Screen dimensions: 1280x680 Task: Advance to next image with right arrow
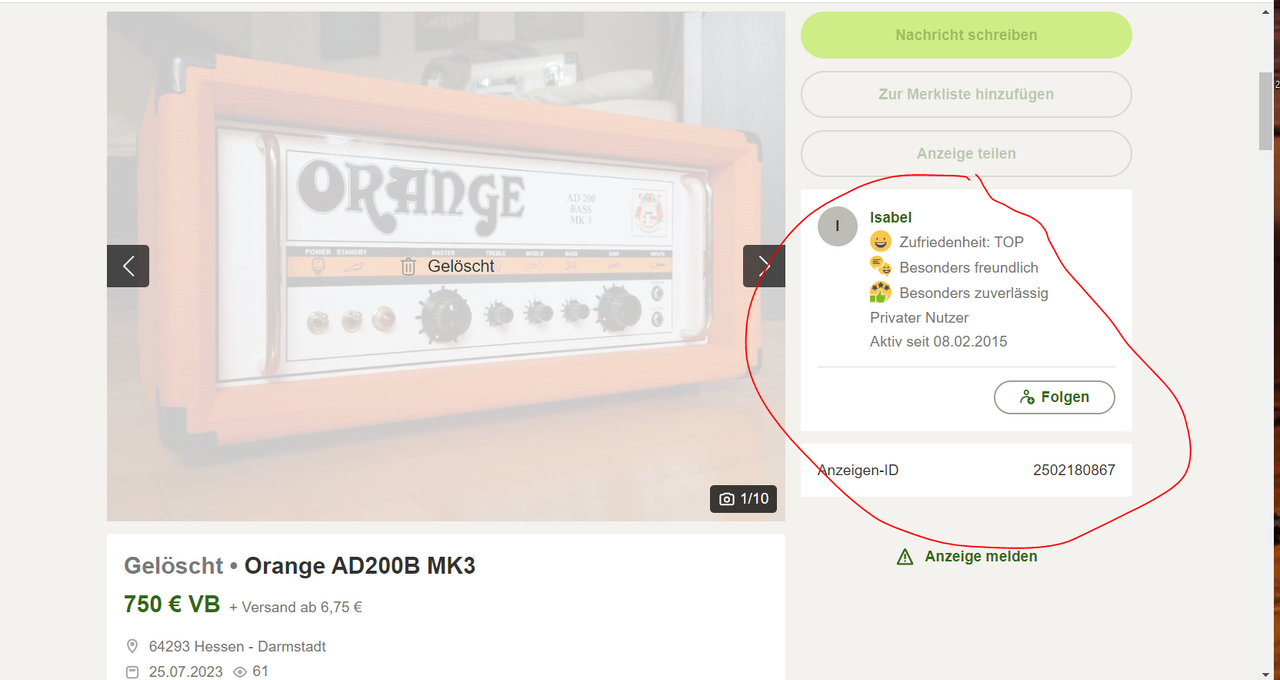pyautogui.click(x=764, y=266)
